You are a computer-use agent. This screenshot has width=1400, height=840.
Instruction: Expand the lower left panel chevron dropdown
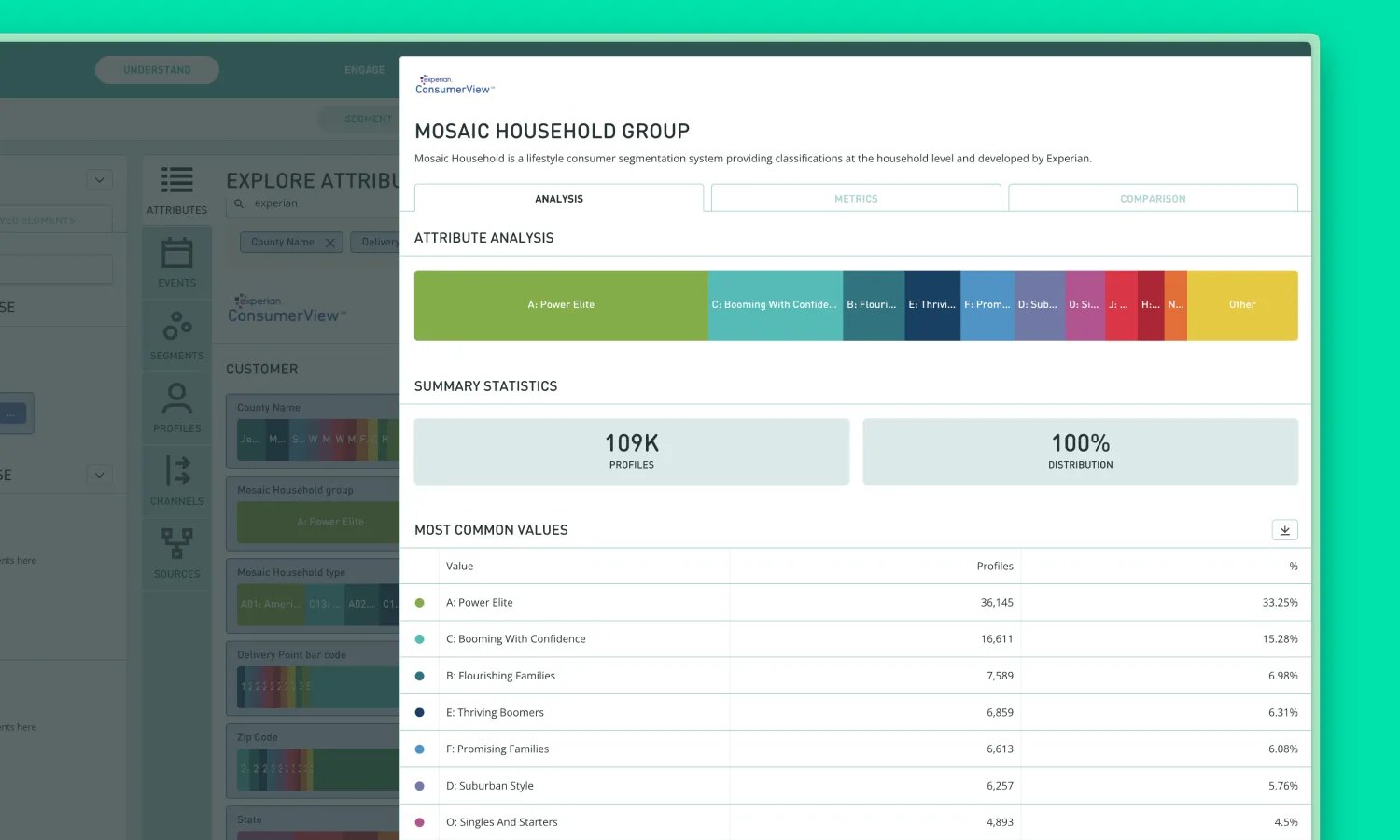pos(99,474)
